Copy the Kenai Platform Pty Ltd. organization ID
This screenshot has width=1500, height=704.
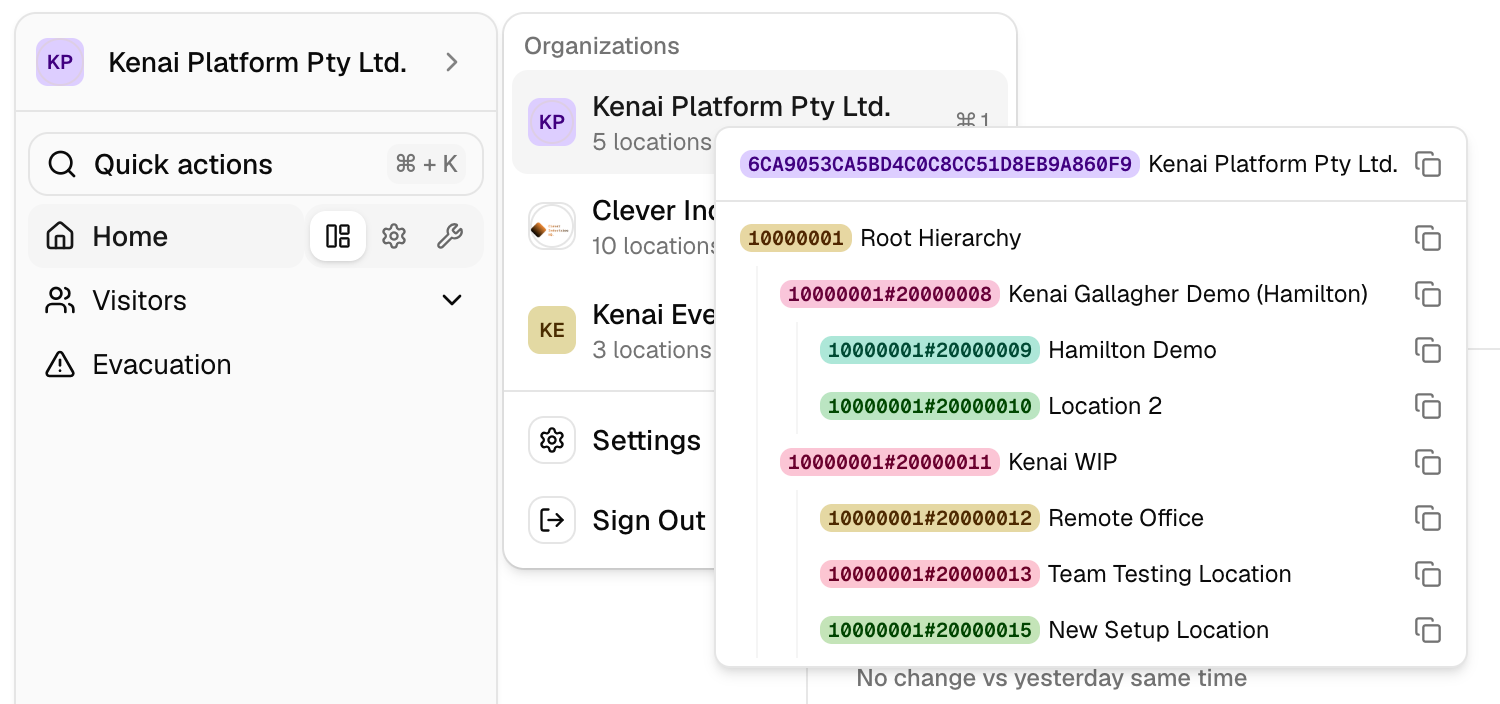tap(1428, 164)
